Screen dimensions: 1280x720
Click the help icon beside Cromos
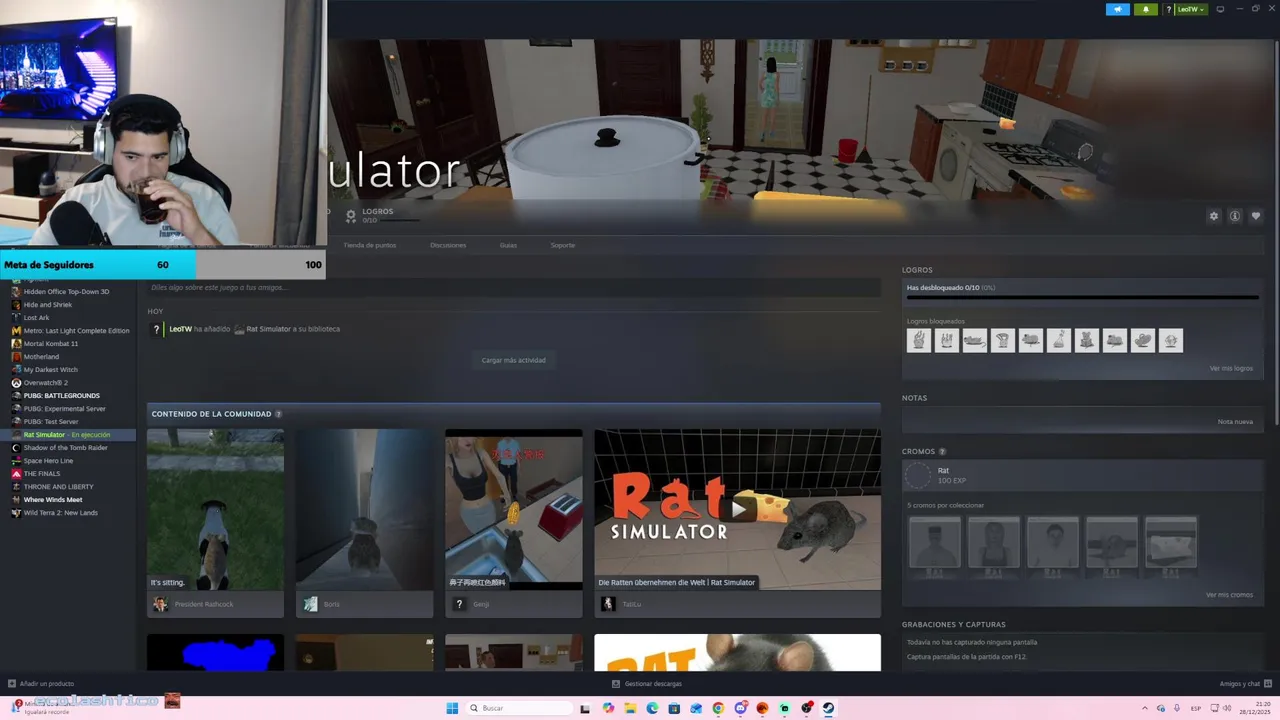942,452
